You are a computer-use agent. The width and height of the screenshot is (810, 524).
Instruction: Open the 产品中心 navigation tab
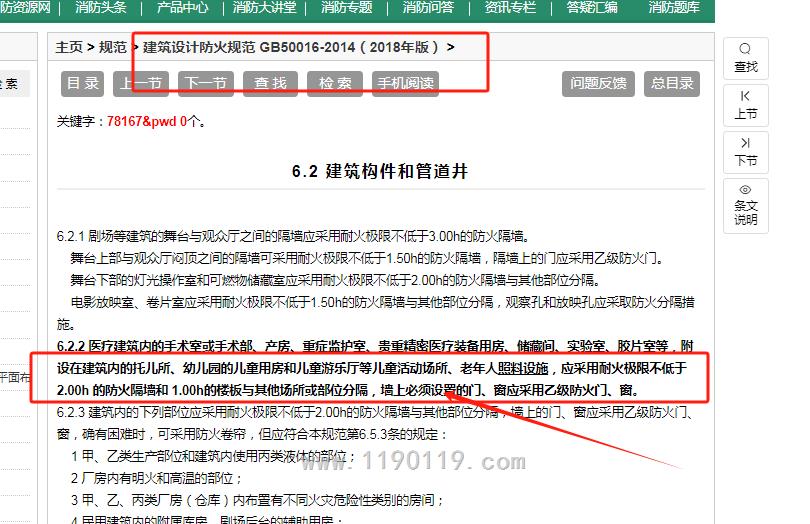click(x=183, y=8)
